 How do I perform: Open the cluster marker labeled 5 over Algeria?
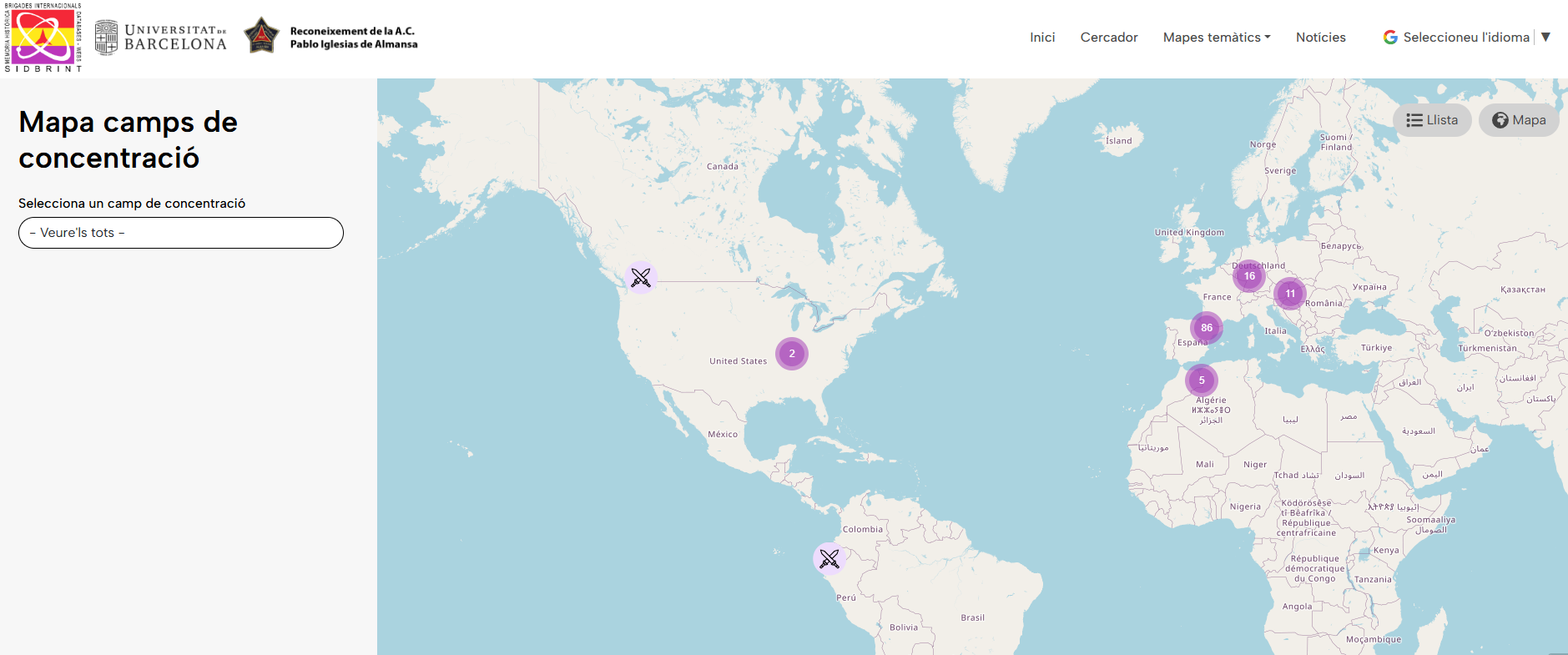(x=1201, y=380)
